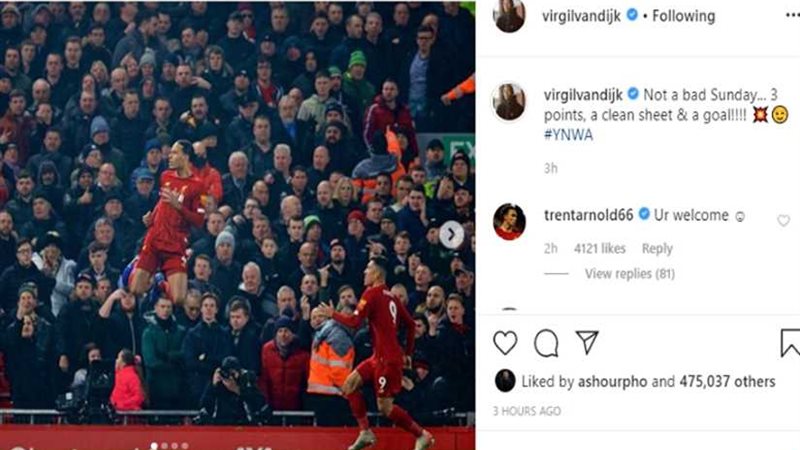Click Reply under trentarnold66's comment
The height and width of the screenshot is (450, 800).
(x=657, y=248)
